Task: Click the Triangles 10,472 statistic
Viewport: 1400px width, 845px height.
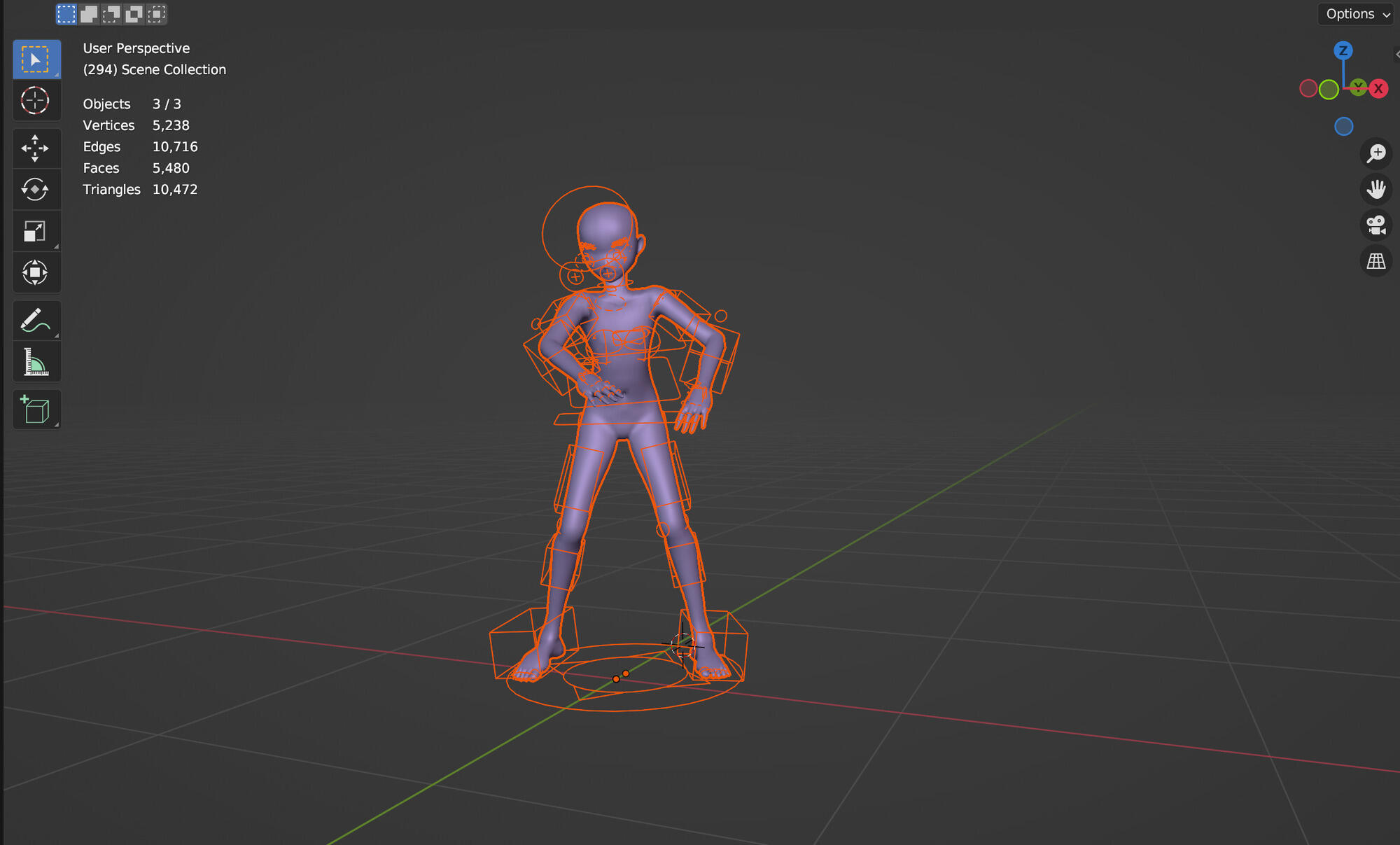Action: (140, 190)
